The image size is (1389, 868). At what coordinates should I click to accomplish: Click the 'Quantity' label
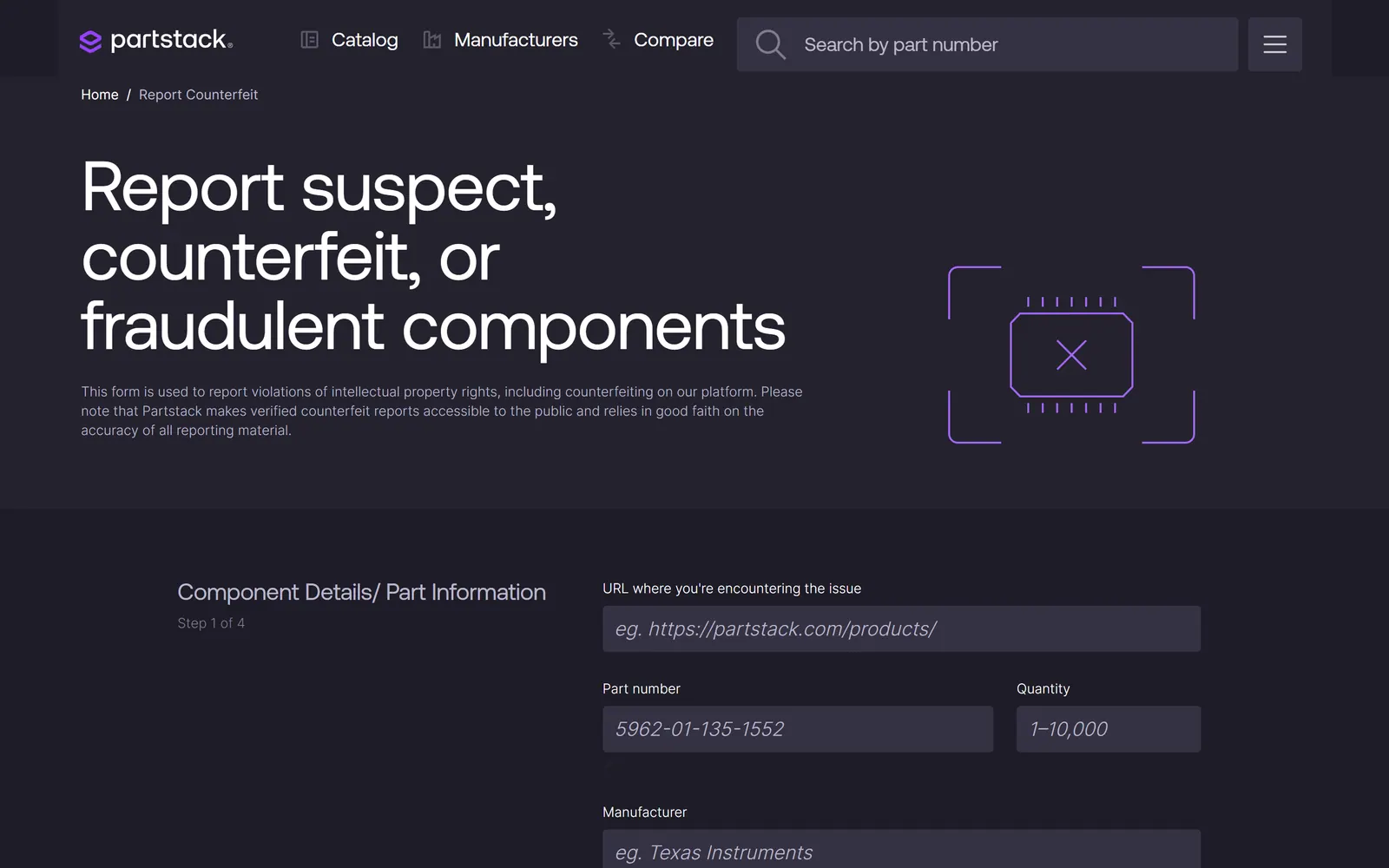point(1043,688)
